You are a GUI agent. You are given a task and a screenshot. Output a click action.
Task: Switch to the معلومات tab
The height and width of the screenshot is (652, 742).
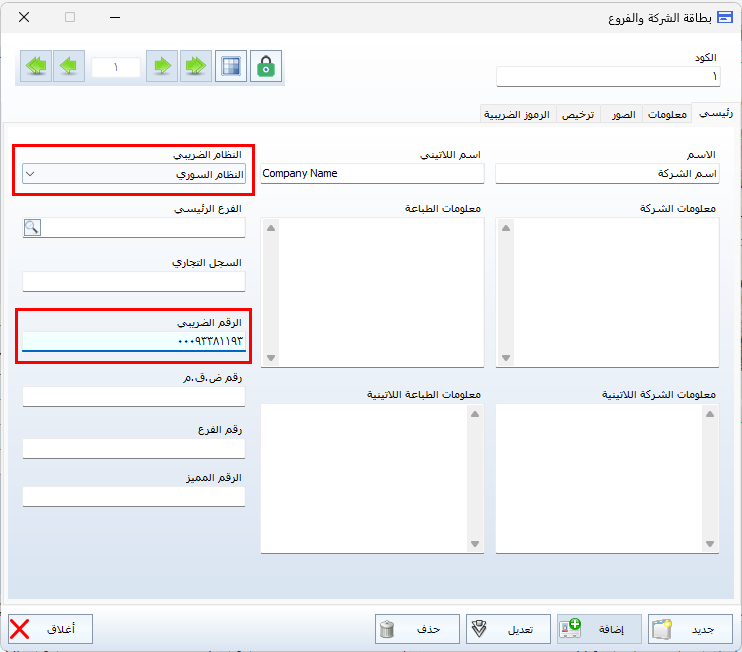[667, 115]
